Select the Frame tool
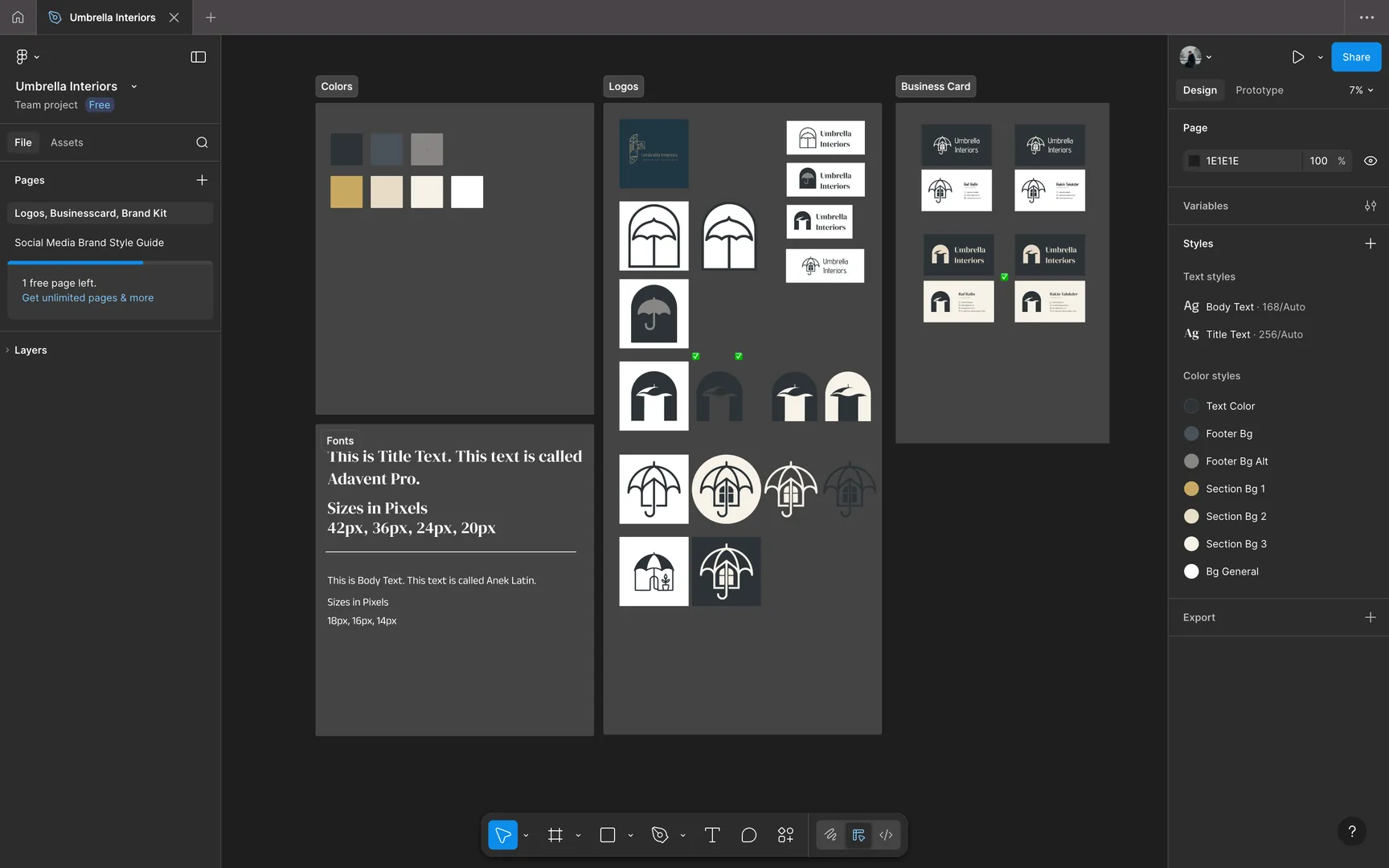 point(555,835)
